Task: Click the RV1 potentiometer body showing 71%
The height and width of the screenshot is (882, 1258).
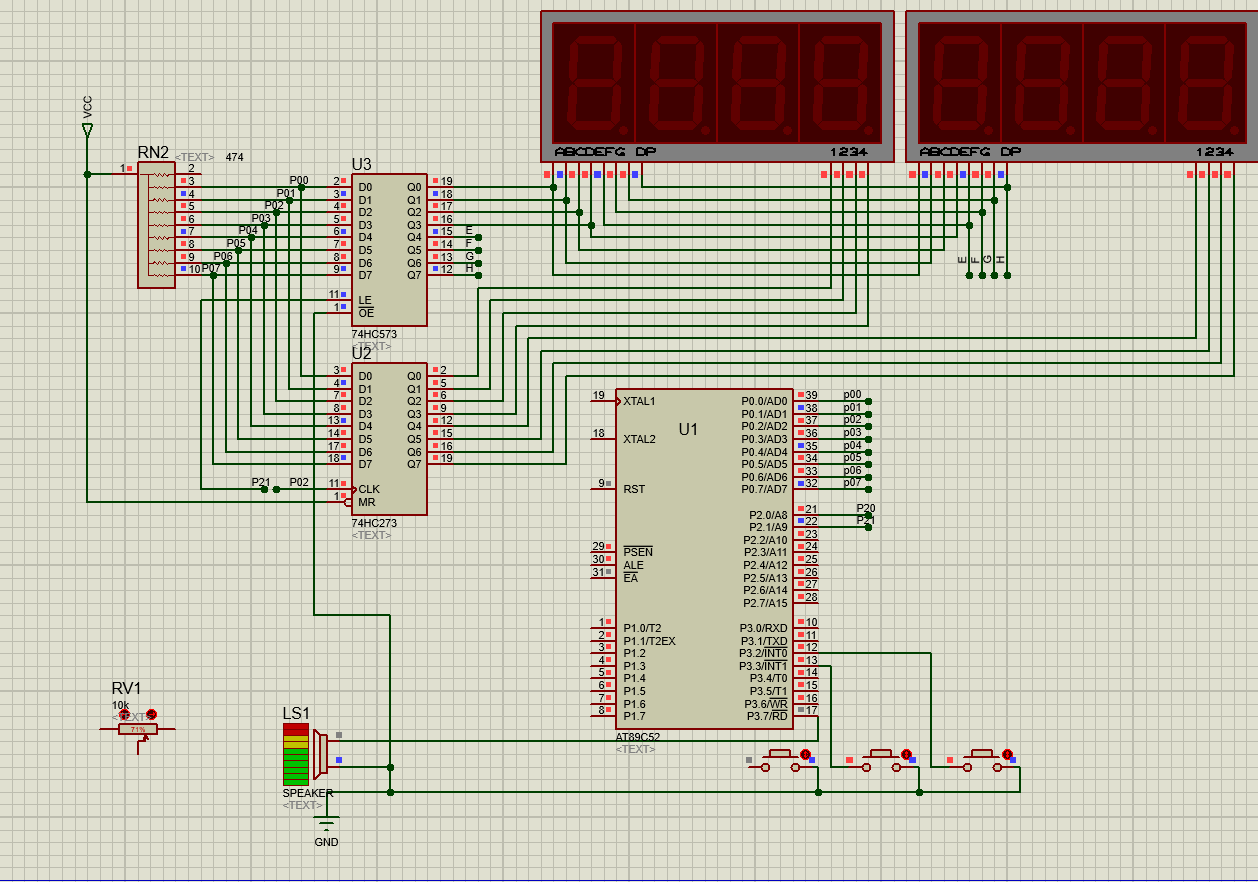Action: 137,730
